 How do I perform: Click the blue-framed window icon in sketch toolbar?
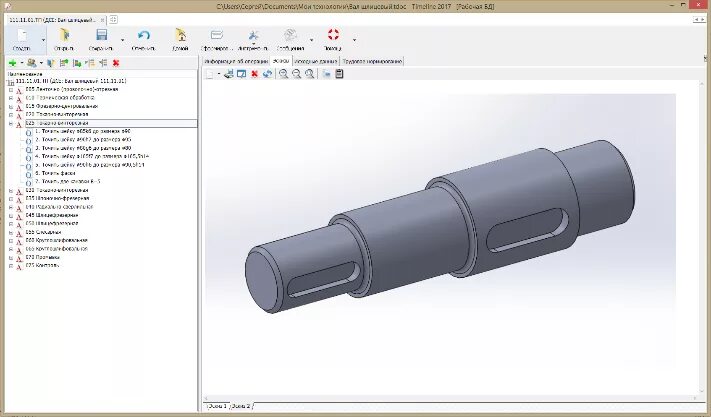pos(242,74)
